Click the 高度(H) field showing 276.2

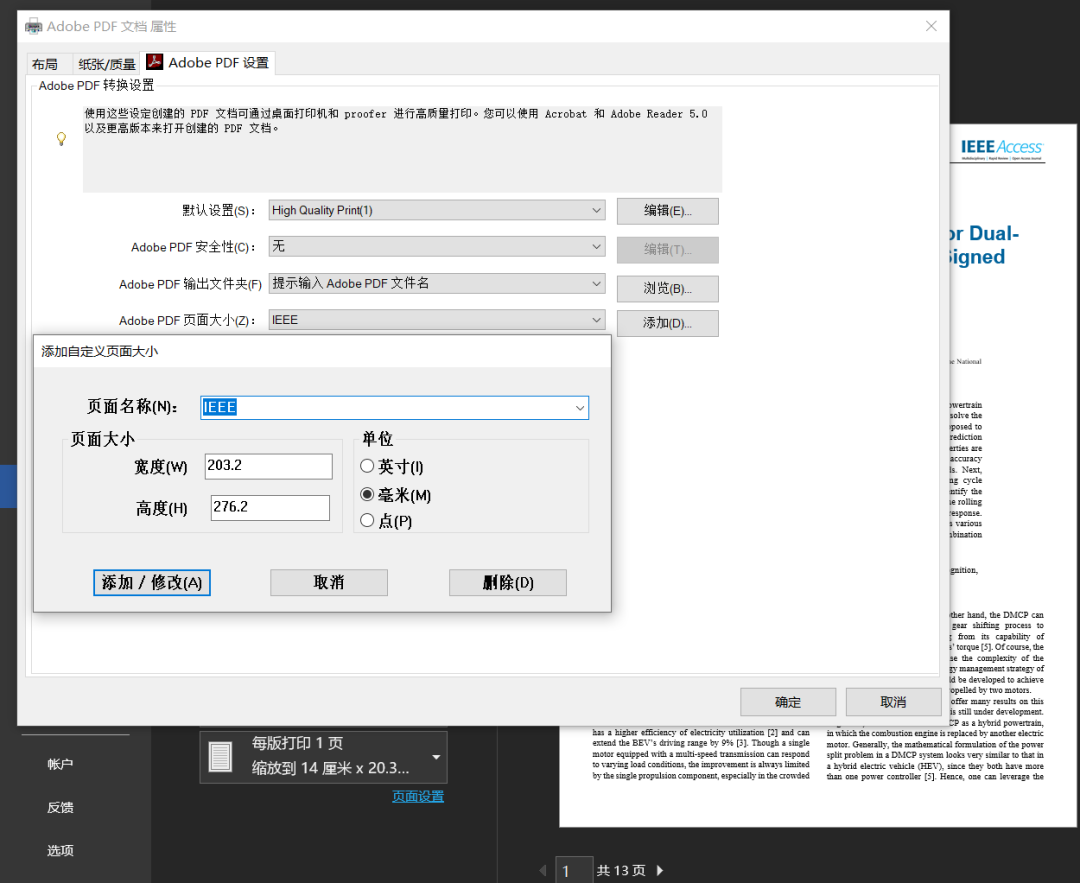270,508
